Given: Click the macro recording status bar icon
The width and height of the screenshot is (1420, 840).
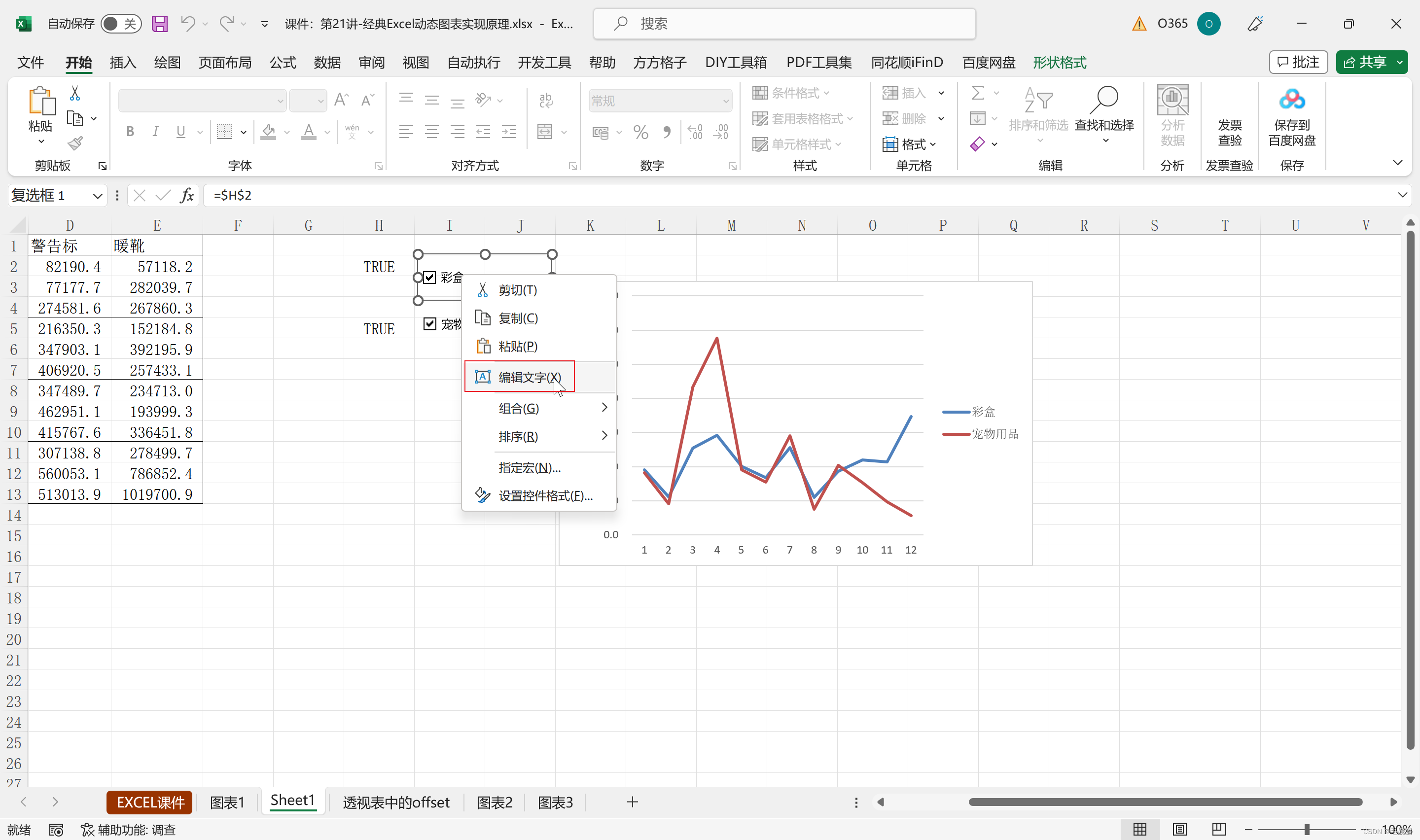Looking at the screenshot, I should point(56,830).
